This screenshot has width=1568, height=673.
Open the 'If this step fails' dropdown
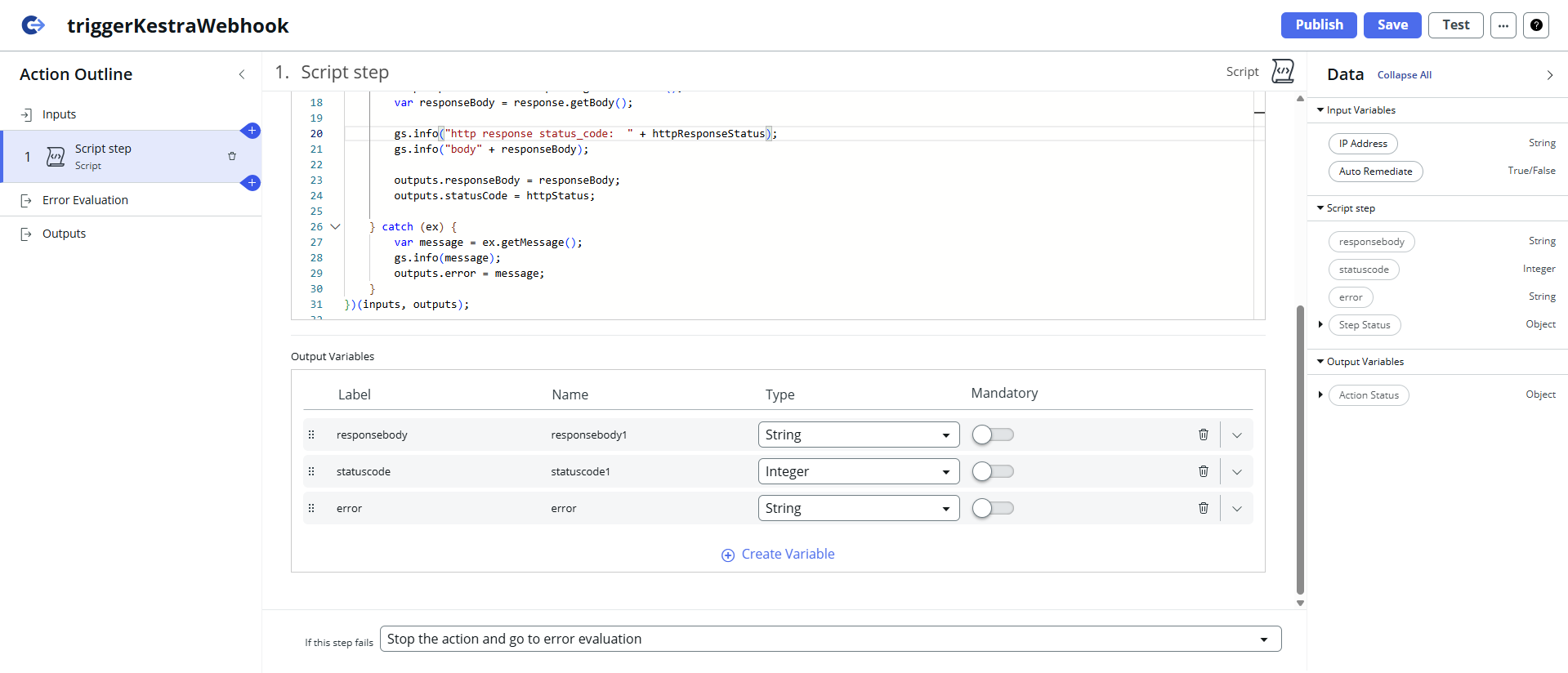pos(830,639)
